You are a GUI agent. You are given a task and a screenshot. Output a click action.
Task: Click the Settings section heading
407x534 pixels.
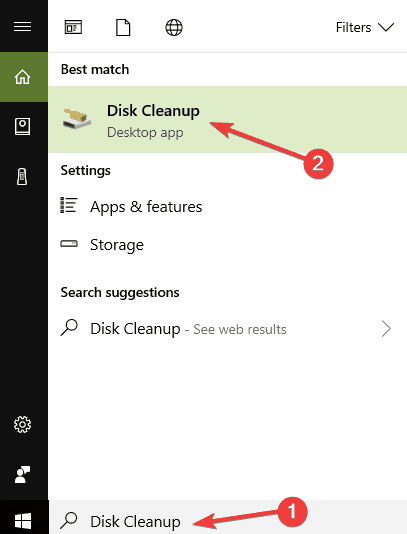pyautogui.click(x=85, y=170)
